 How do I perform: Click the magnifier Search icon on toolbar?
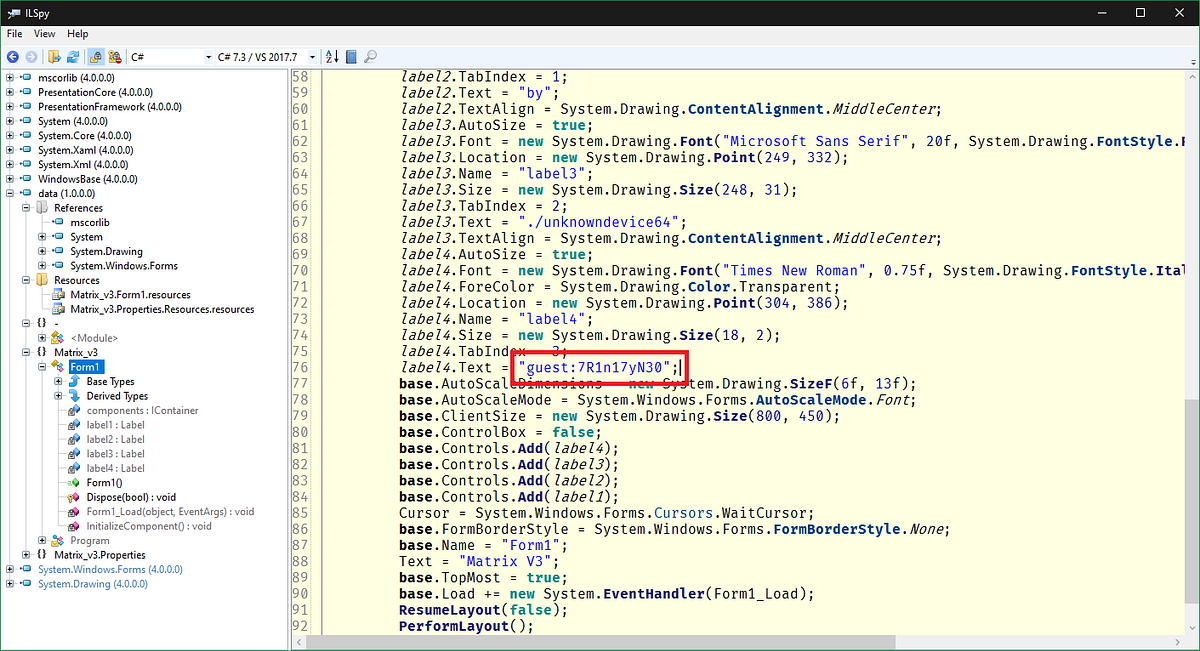tap(369, 56)
